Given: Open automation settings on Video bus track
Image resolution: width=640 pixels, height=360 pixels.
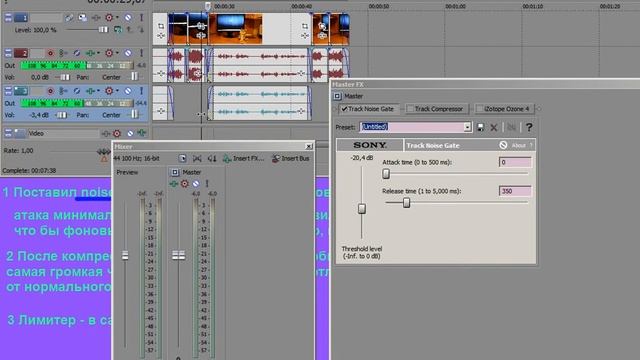Looking at the screenshot, I should (117, 133).
